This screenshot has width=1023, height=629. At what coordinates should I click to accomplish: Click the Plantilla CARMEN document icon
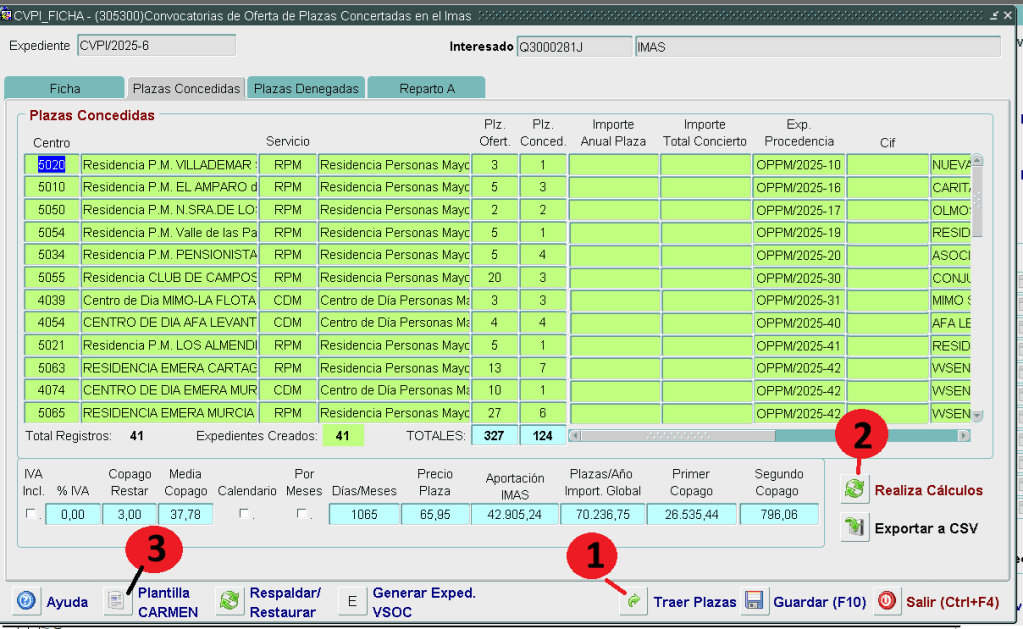pos(118,602)
